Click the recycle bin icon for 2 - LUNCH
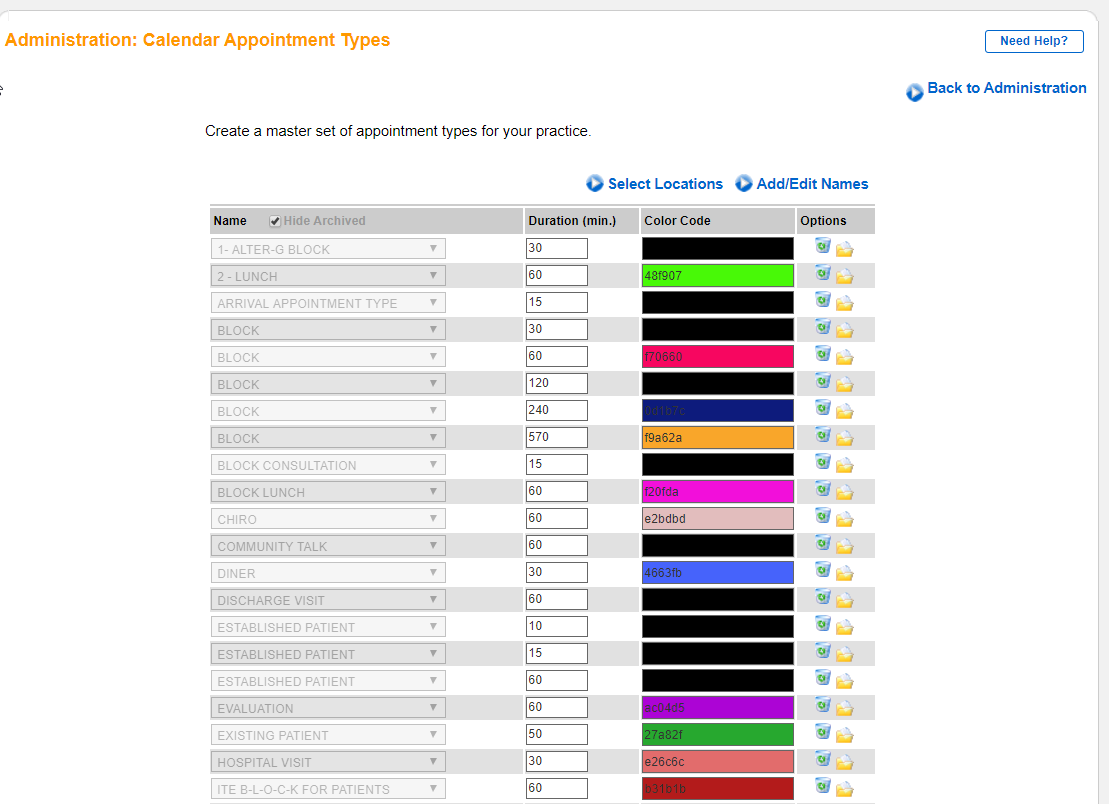Viewport: 1109px width, 804px height. tap(822, 274)
